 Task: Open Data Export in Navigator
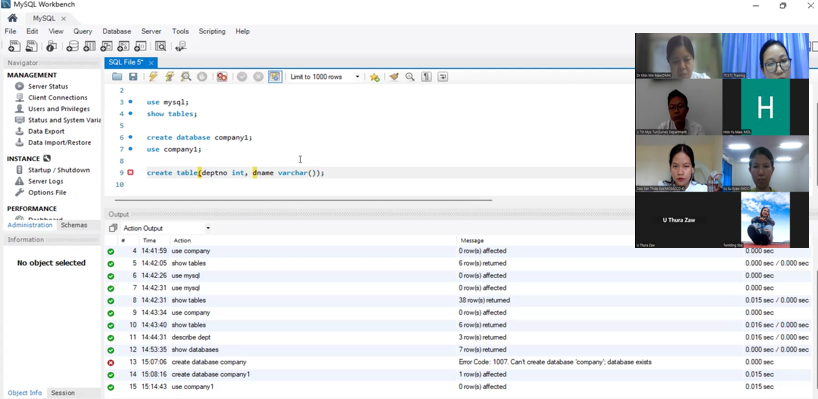[x=46, y=131]
